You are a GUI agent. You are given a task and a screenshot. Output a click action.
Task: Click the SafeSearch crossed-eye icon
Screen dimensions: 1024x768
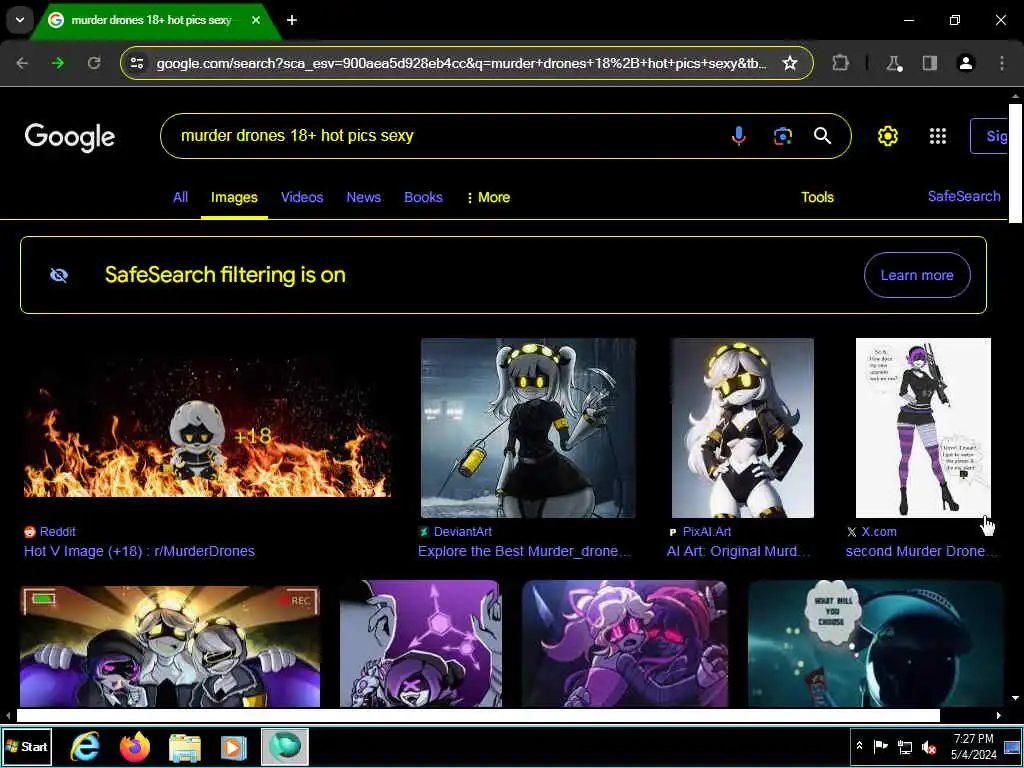click(59, 275)
